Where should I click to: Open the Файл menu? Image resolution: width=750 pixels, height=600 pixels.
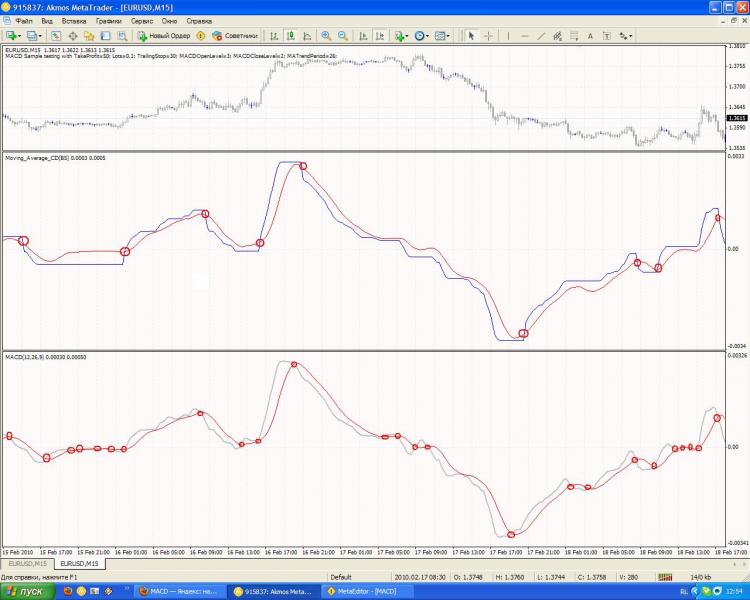point(24,21)
